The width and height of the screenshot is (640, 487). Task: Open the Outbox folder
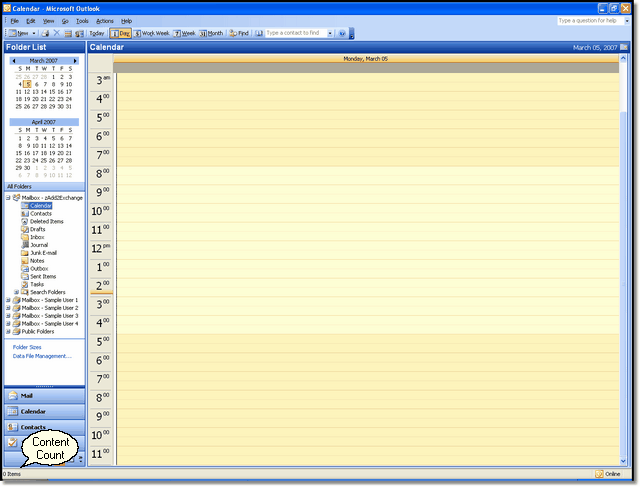click(39, 269)
